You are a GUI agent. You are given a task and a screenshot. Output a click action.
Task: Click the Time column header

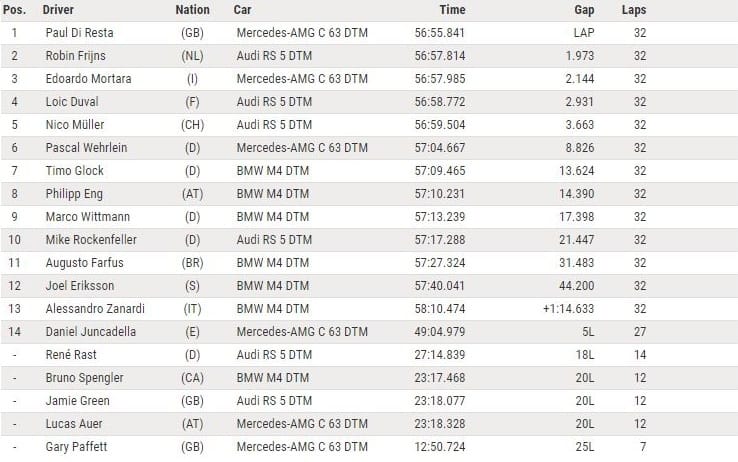pos(452,9)
